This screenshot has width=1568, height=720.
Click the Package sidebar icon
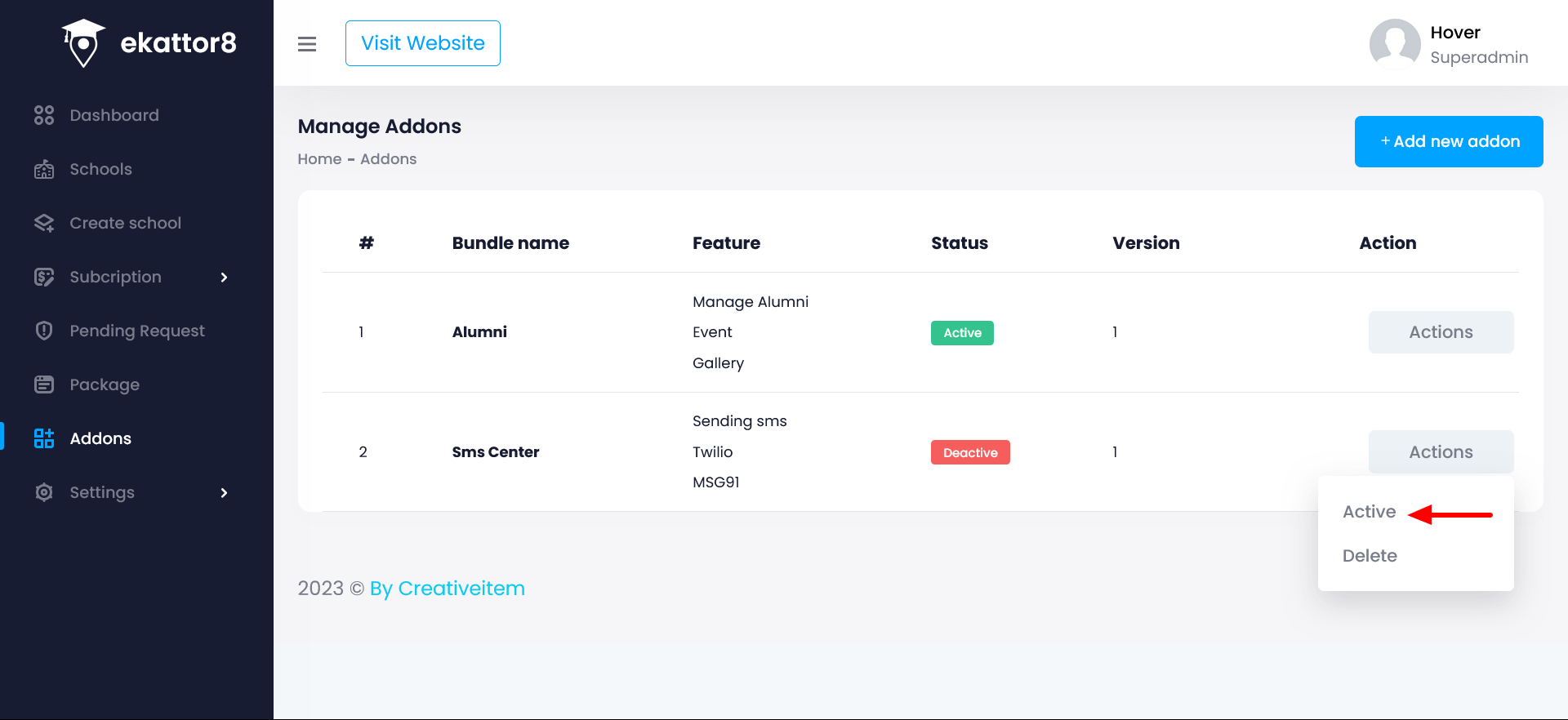pyautogui.click(x=44, y=384)
